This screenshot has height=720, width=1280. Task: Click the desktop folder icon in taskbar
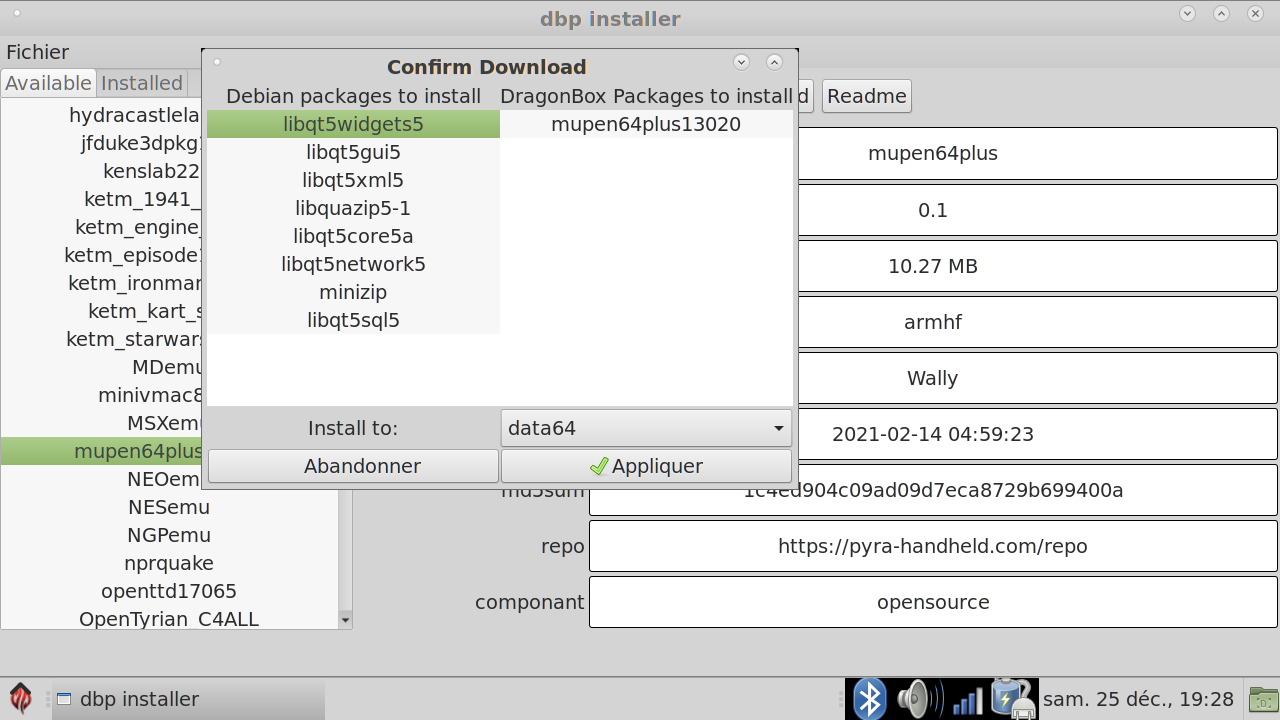1264,699
